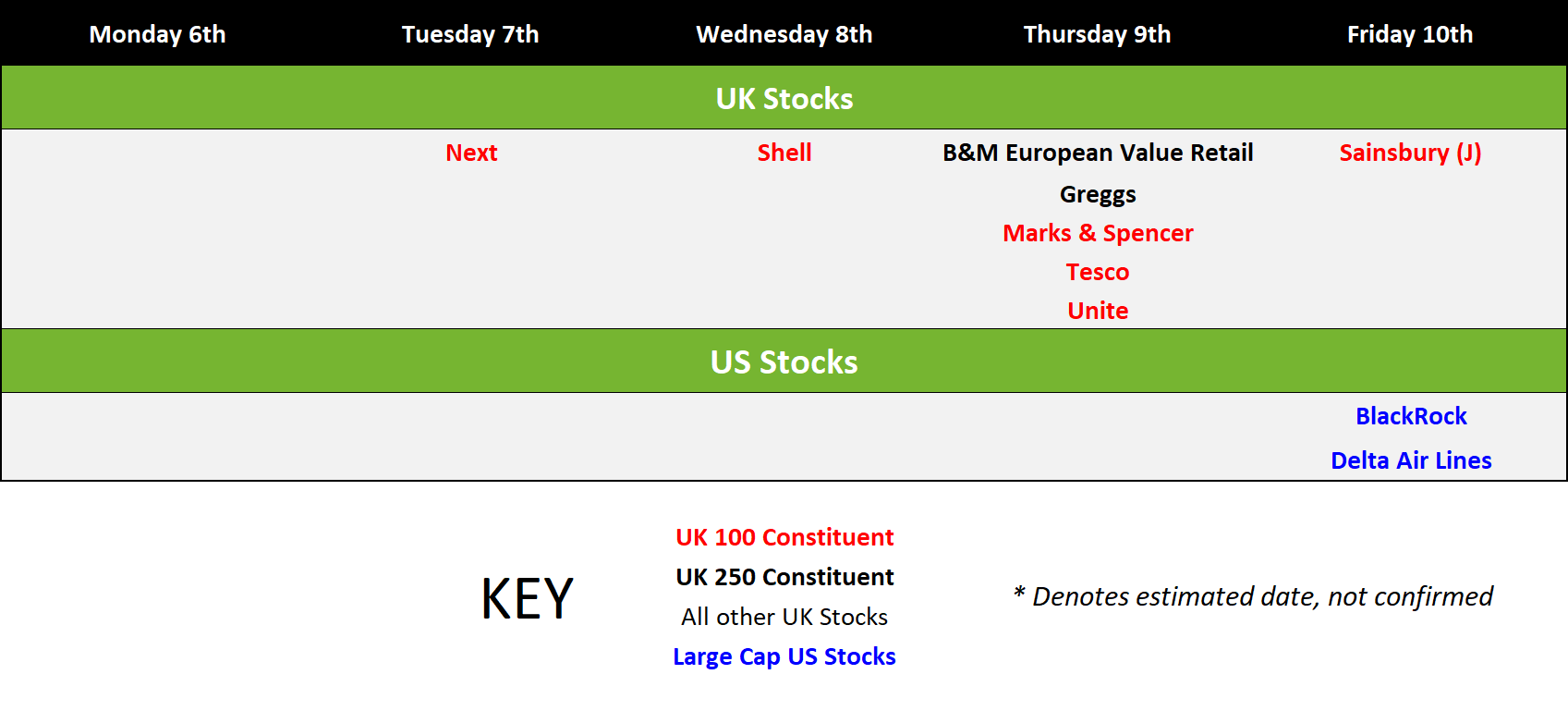Click the Greggs entry
The width and height of the screenshot is (1568, 711).
pyautogui.click(x=1098, y=194)
